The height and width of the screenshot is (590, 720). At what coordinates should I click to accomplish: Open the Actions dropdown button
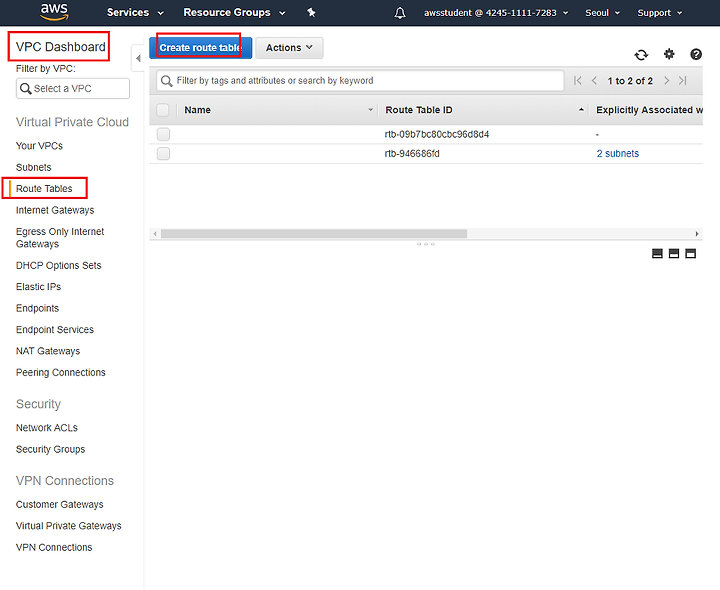[x=289, y=48]
